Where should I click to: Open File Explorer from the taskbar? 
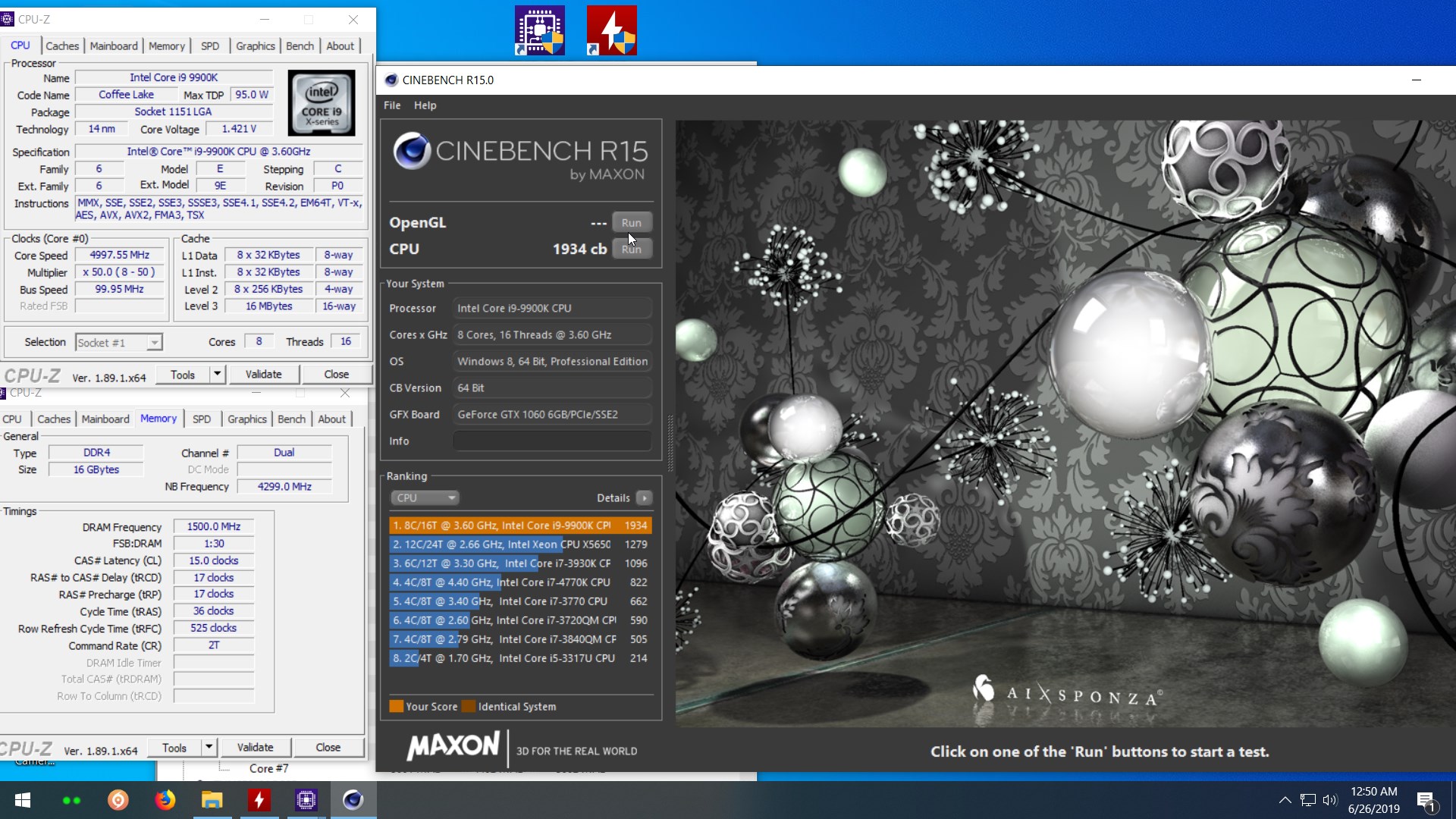[212, 800]
